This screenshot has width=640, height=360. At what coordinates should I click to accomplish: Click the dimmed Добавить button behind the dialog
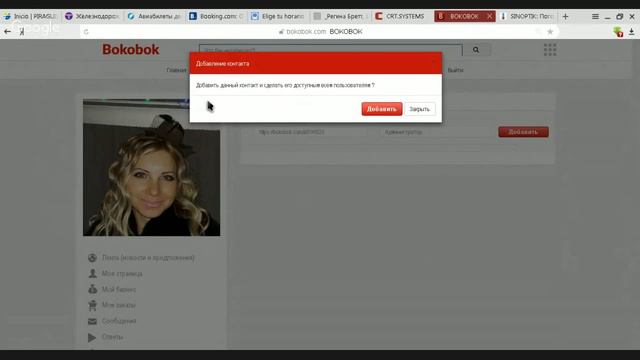523,132
